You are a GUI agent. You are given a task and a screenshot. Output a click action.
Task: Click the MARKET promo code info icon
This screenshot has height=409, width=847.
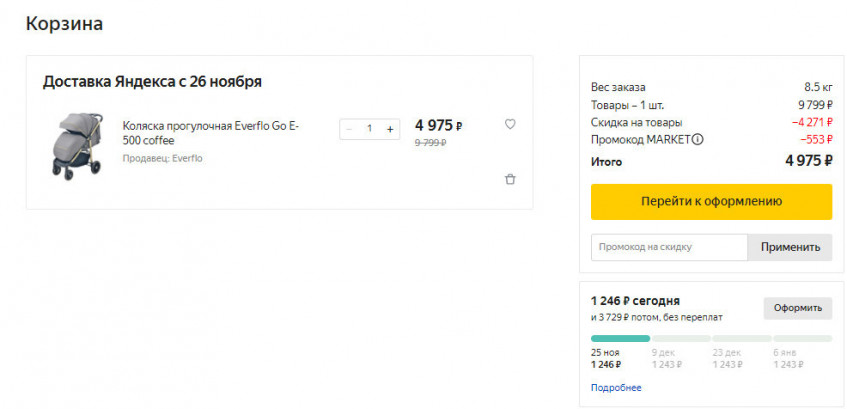tap(698, 139)
